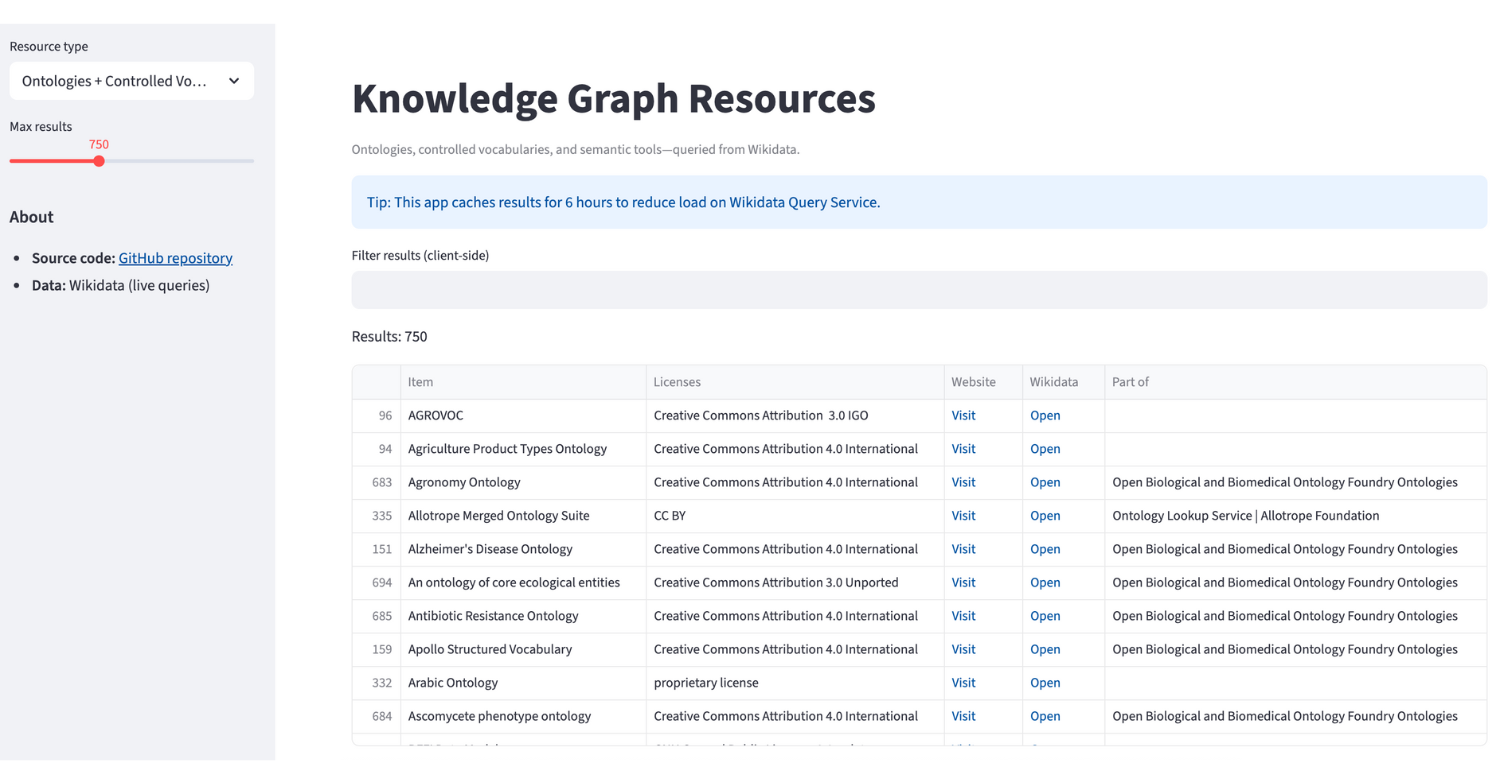Select the Agronomy Ontology table row
Screen dimensions: 1500x784
600,482
